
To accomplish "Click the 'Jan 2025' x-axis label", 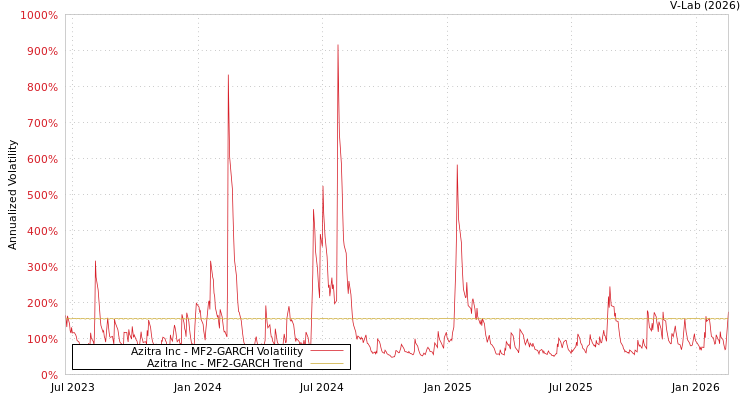I will click(448, 388).
